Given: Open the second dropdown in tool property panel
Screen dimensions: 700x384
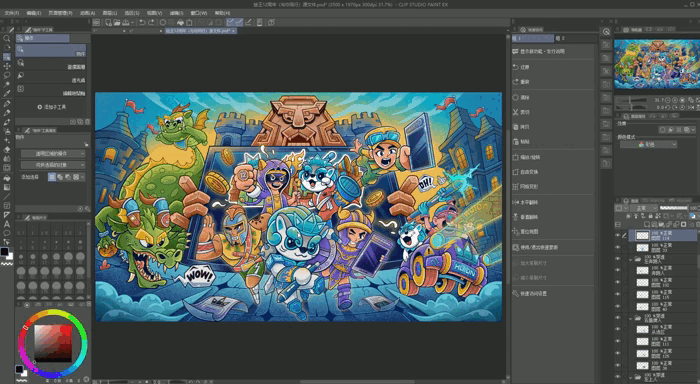Looking at the screenshot, I should (x=53, y=165).
